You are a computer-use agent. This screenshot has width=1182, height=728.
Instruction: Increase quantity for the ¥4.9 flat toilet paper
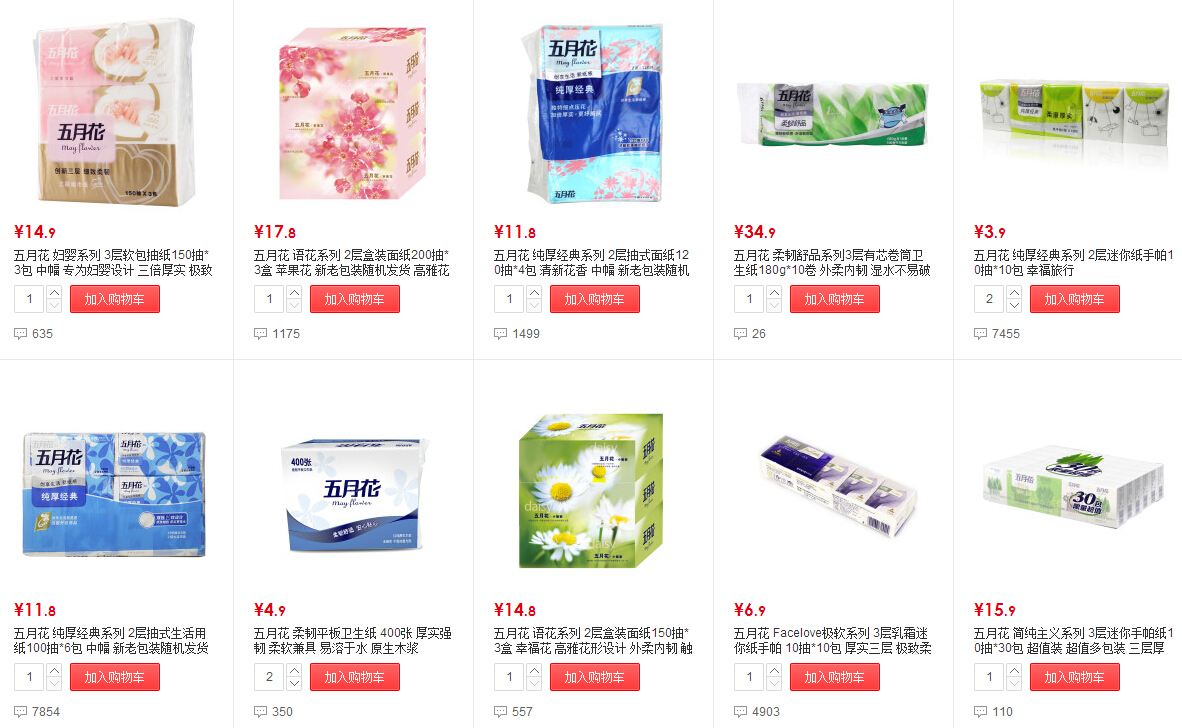coord(294,670)
